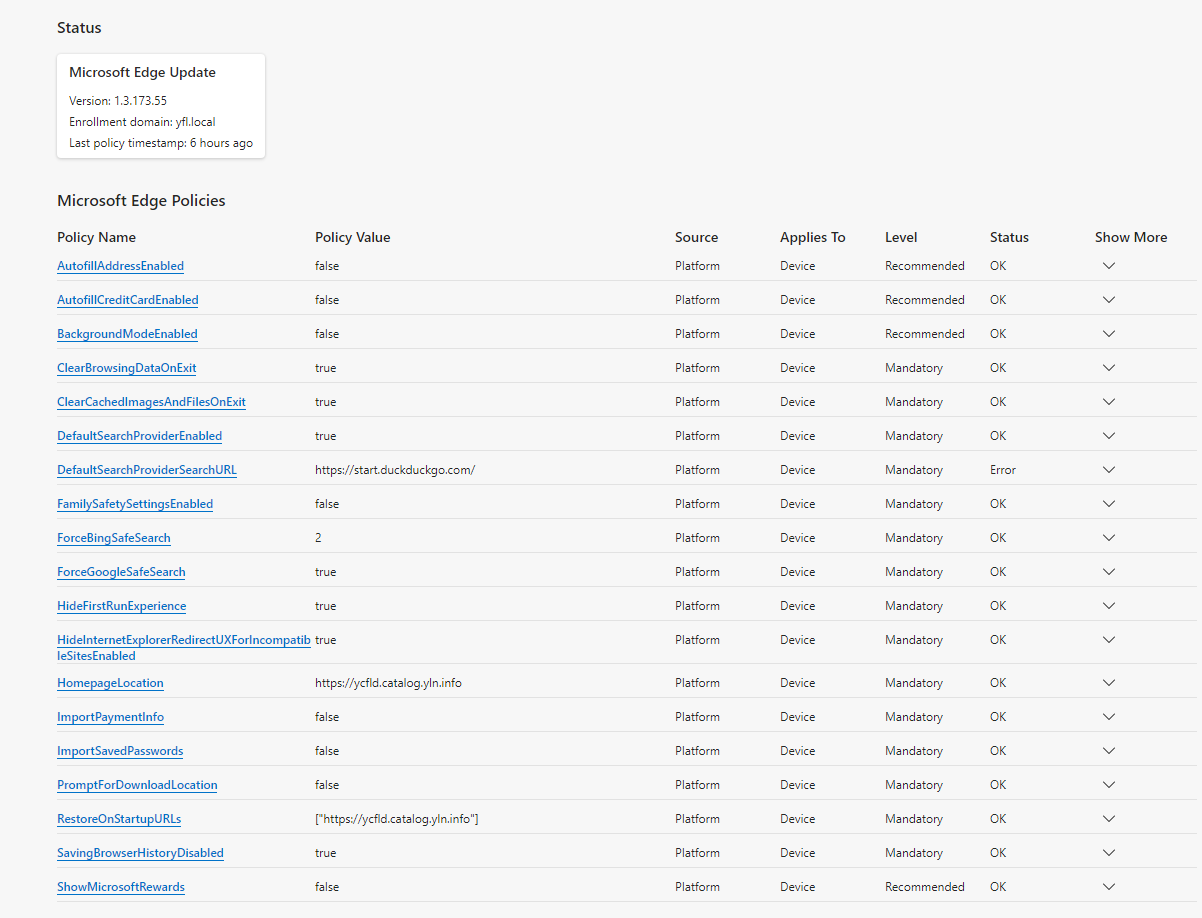Click the Source column header

click(697, 237)
